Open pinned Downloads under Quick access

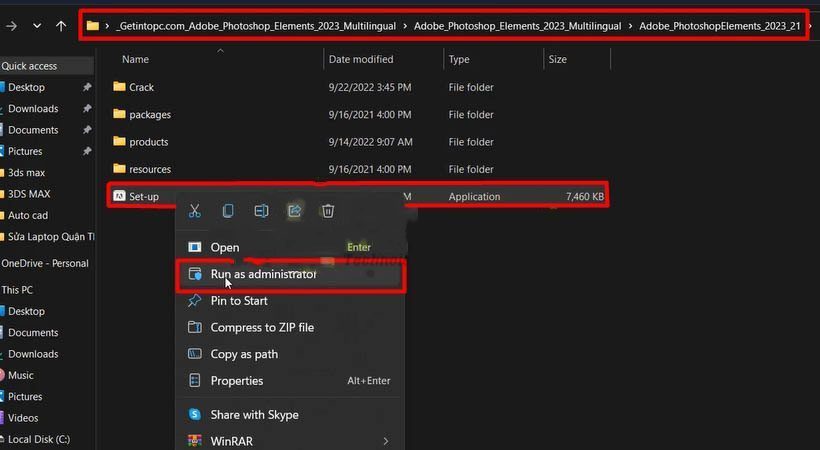click(x=33, y=109)
